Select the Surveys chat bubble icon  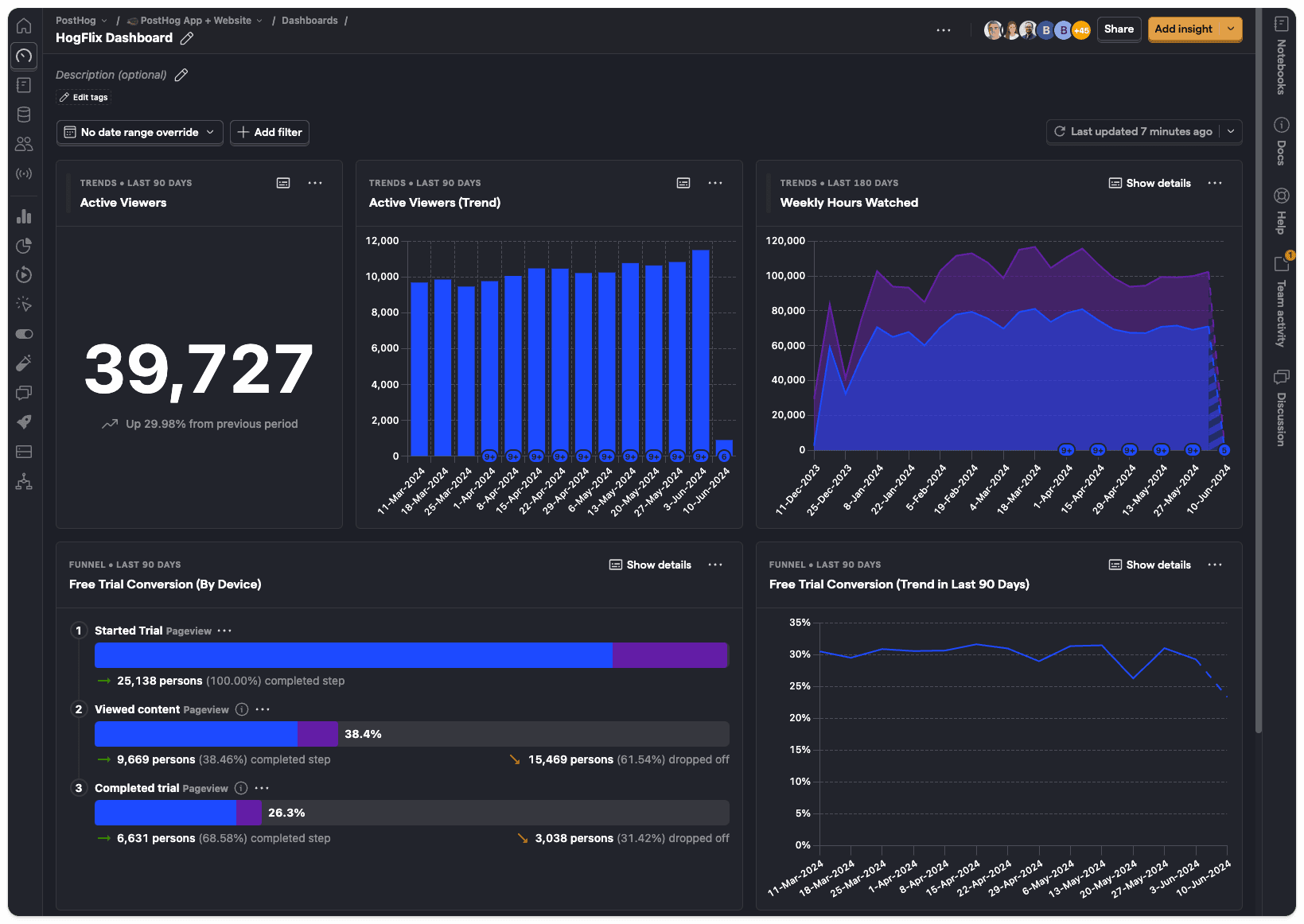[x=24, y=393]
